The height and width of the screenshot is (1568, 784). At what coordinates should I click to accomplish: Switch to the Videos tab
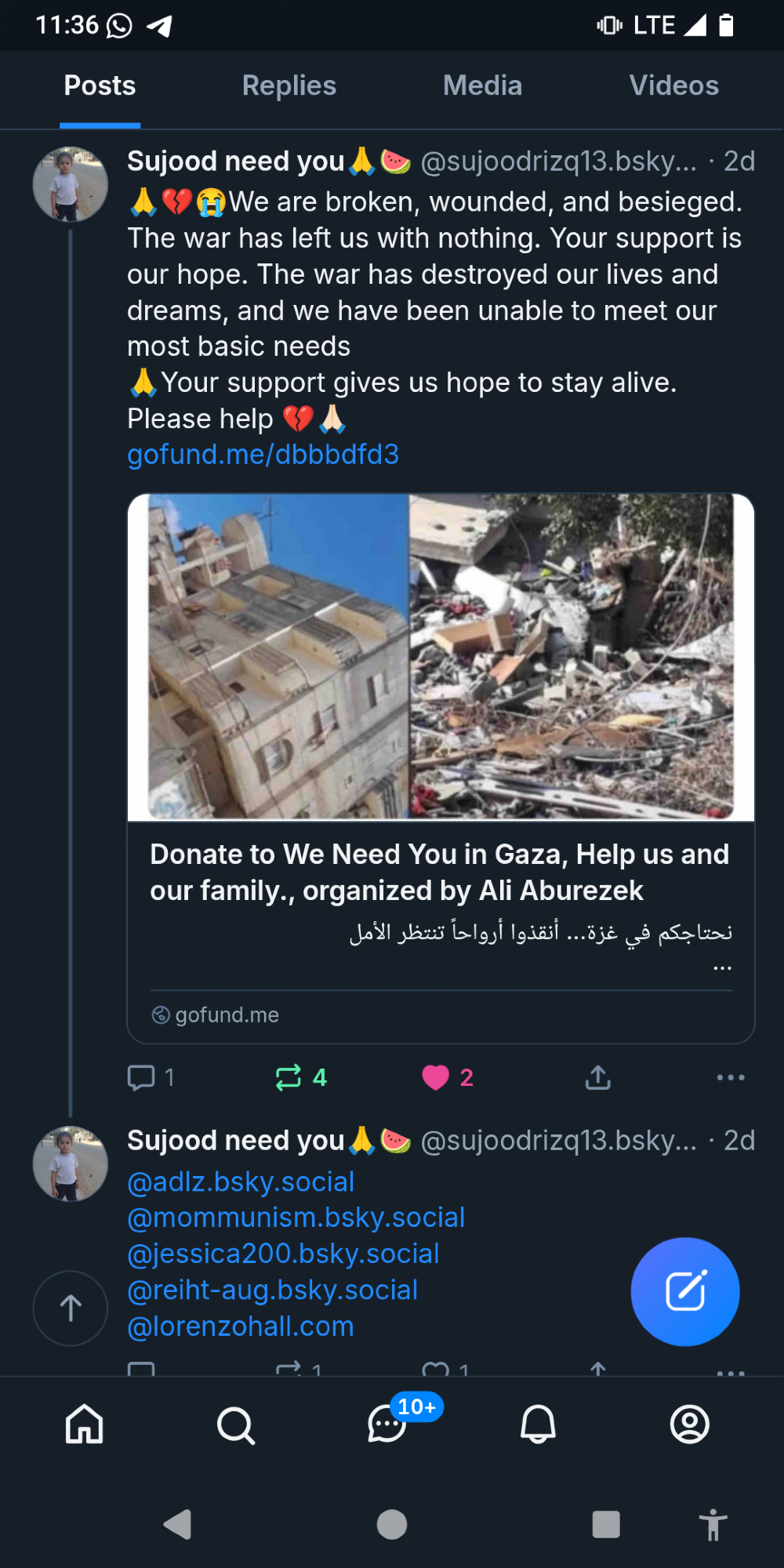(x=673, y=85)
